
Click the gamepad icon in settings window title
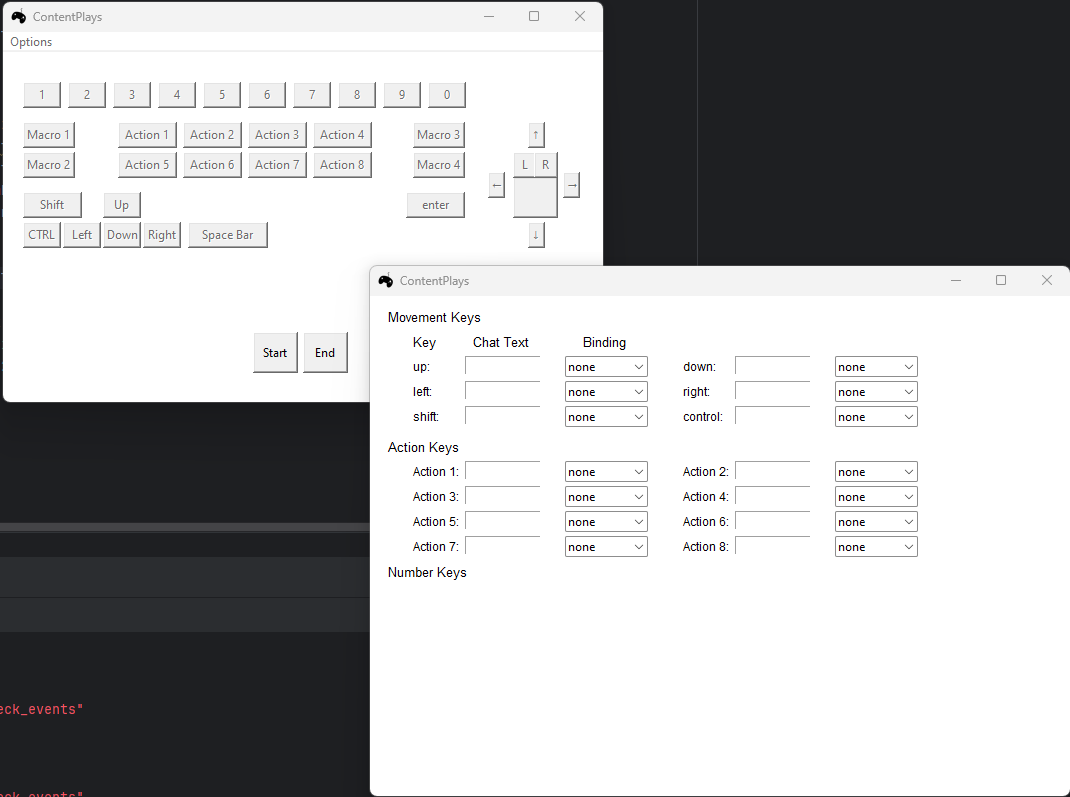coord(386,280)
